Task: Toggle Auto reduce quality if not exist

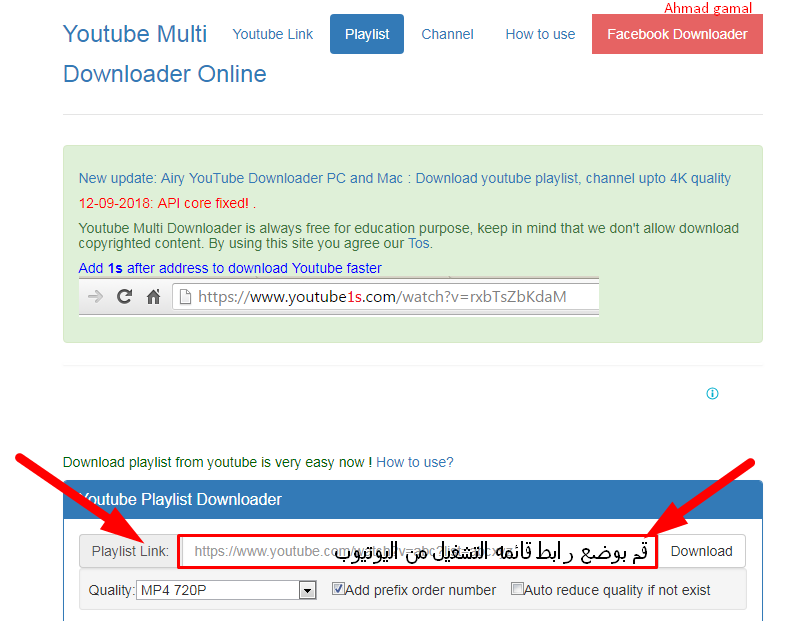Action: click(517, 589)
